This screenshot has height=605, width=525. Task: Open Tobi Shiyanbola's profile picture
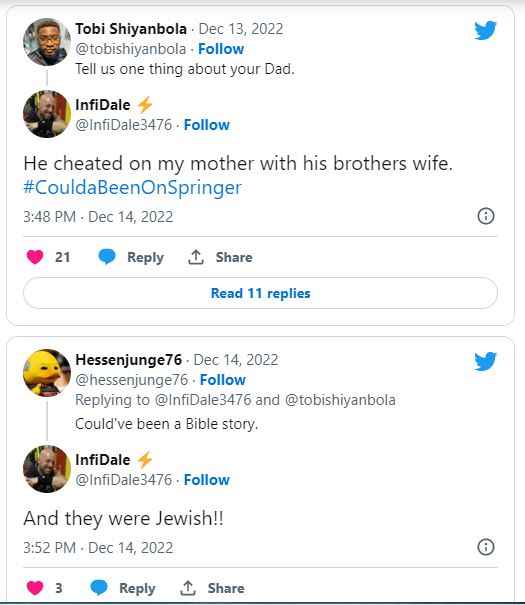47,42
